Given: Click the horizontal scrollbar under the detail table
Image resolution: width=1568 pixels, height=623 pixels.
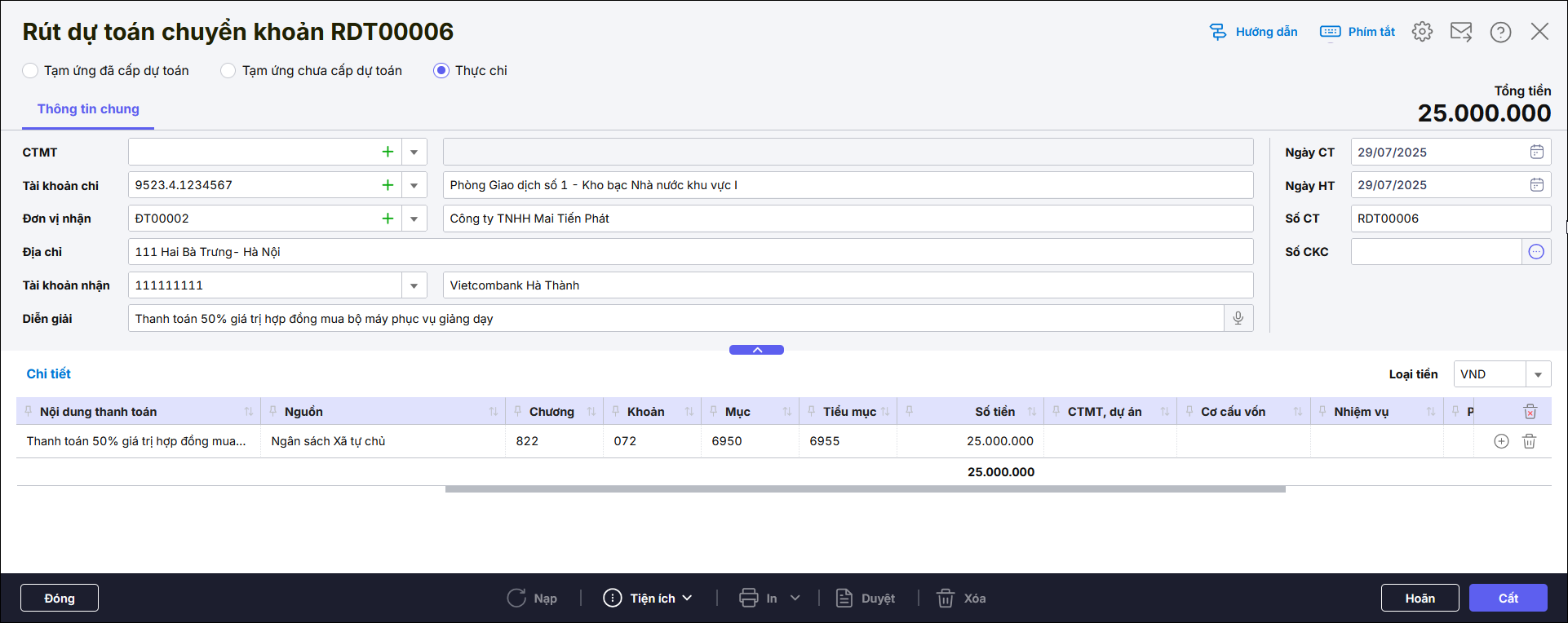Looking at the screenshot, I should 865,489.
